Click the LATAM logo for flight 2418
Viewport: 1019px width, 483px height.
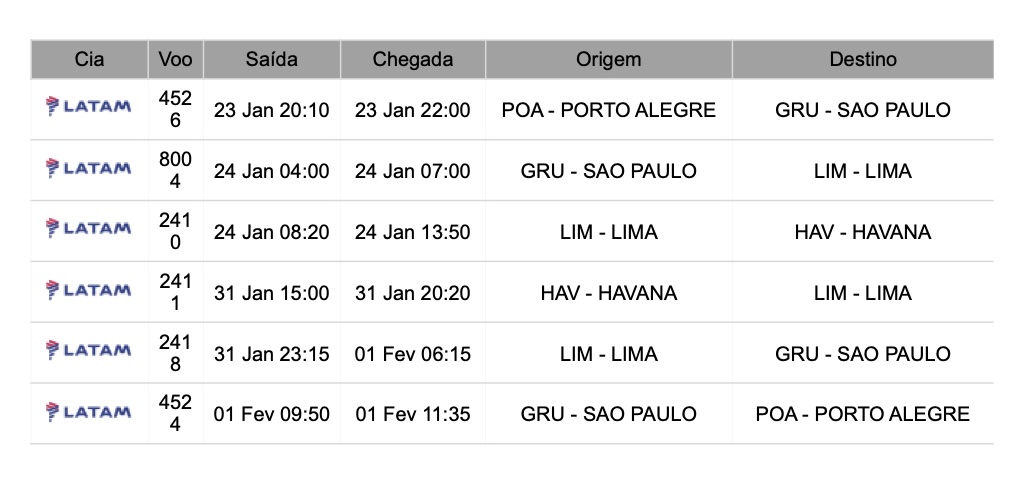click(89, 352)
